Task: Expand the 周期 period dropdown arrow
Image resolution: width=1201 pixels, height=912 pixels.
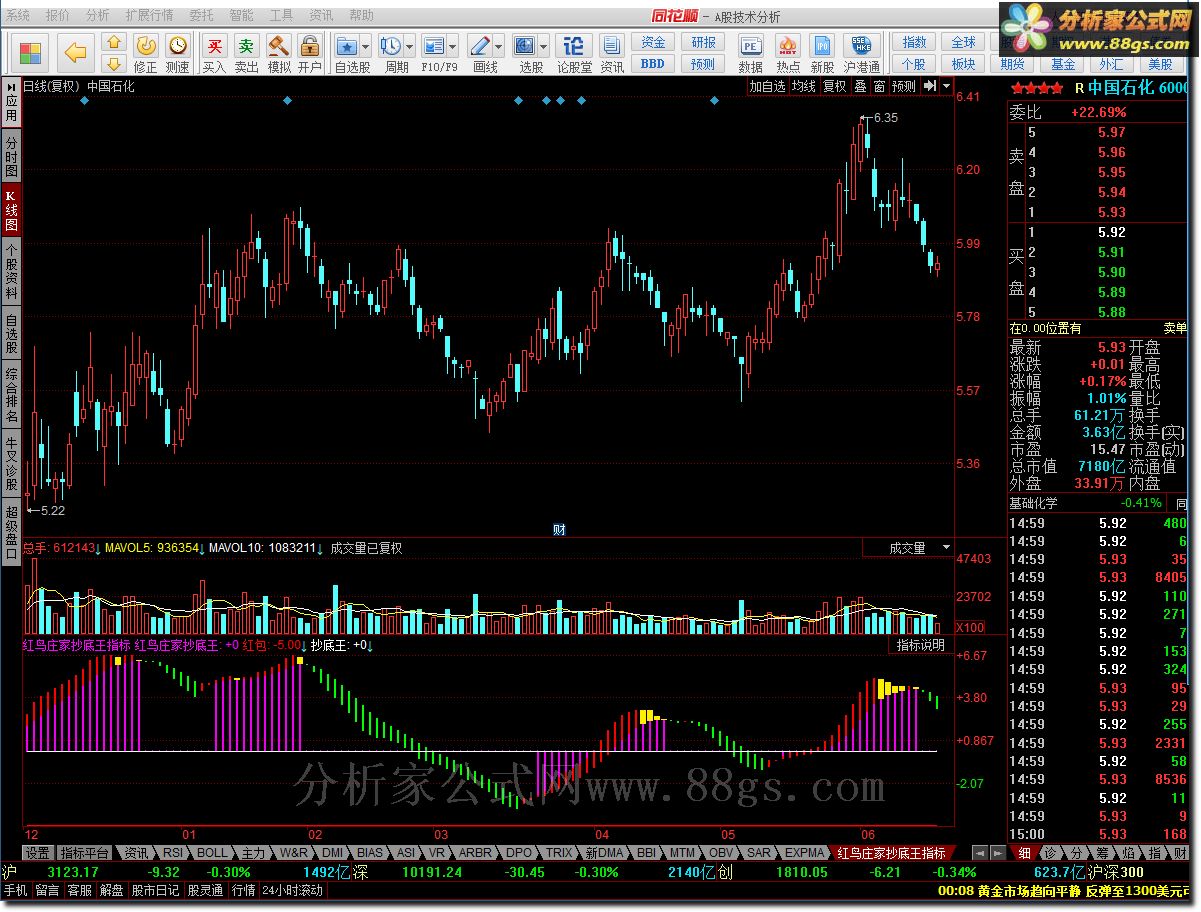Action: coord(410,46)
